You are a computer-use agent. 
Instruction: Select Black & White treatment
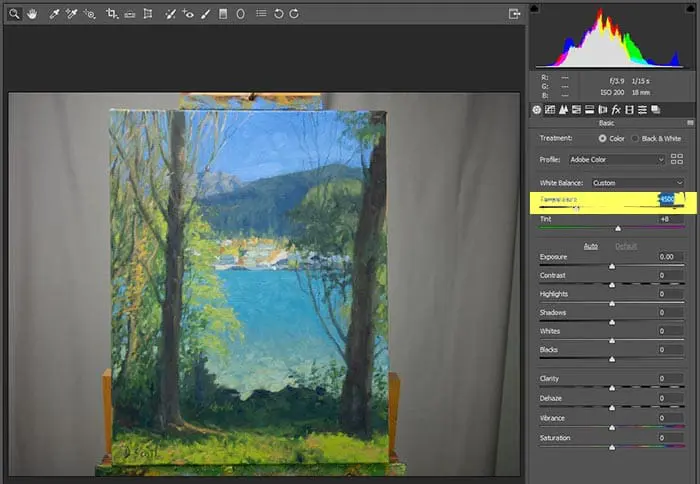[636, 138]
